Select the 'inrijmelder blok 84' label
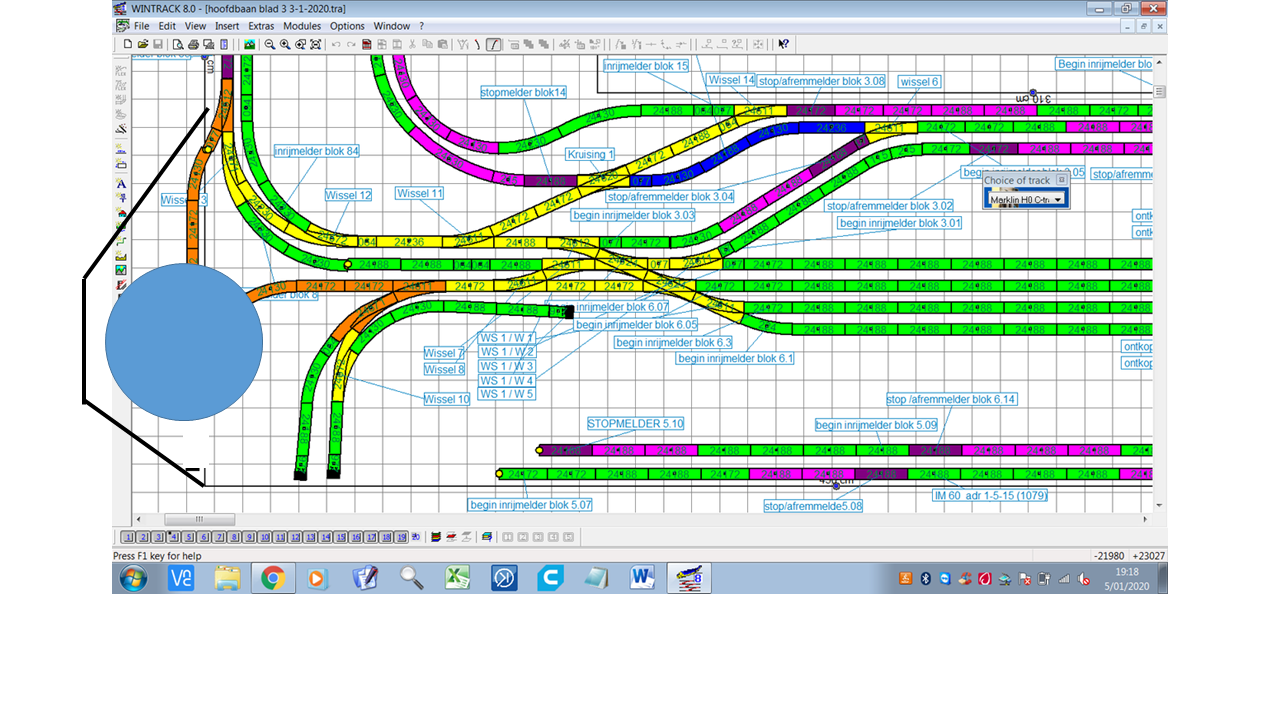 316,151
